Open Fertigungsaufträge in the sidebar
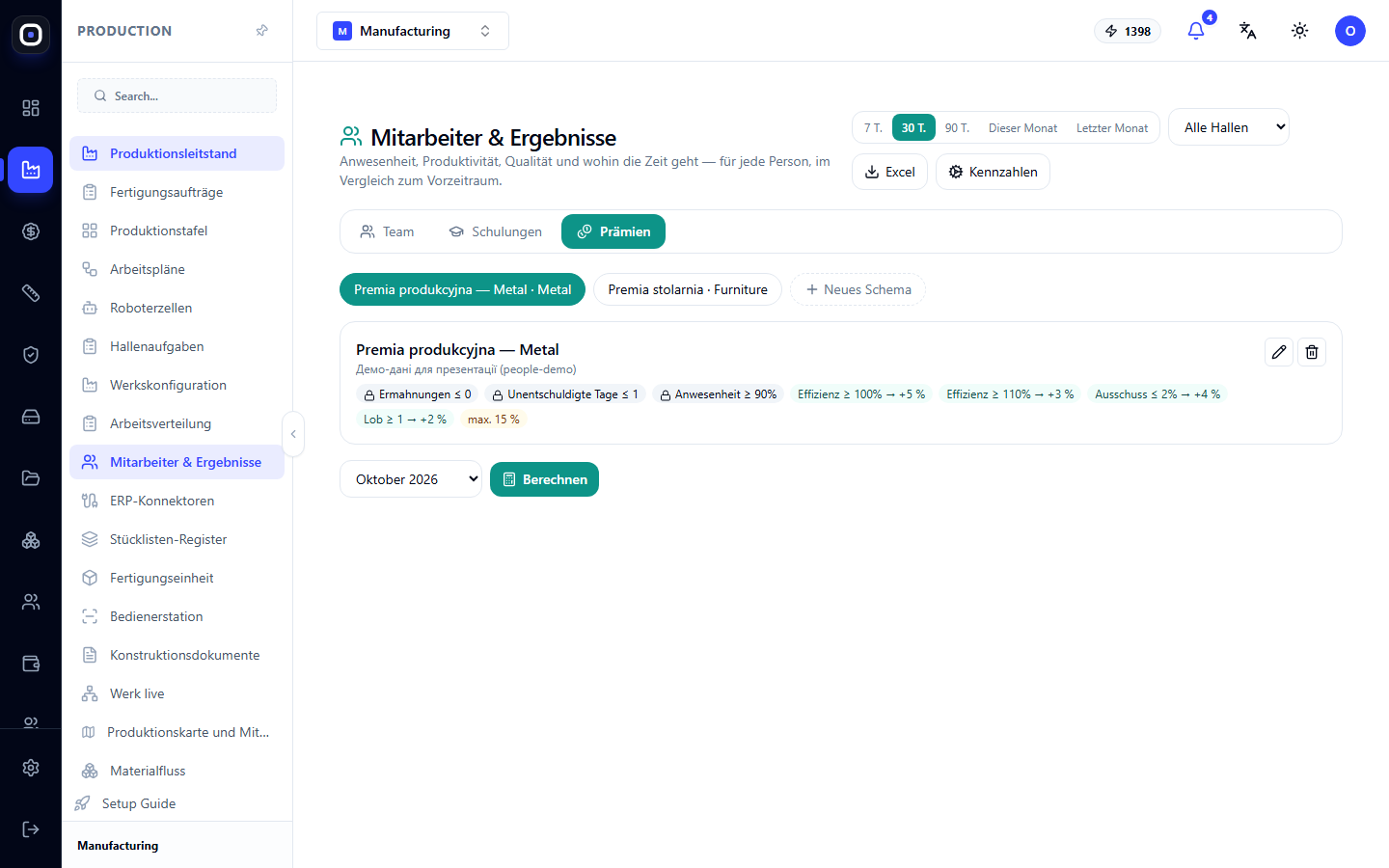 click(177, 192)
